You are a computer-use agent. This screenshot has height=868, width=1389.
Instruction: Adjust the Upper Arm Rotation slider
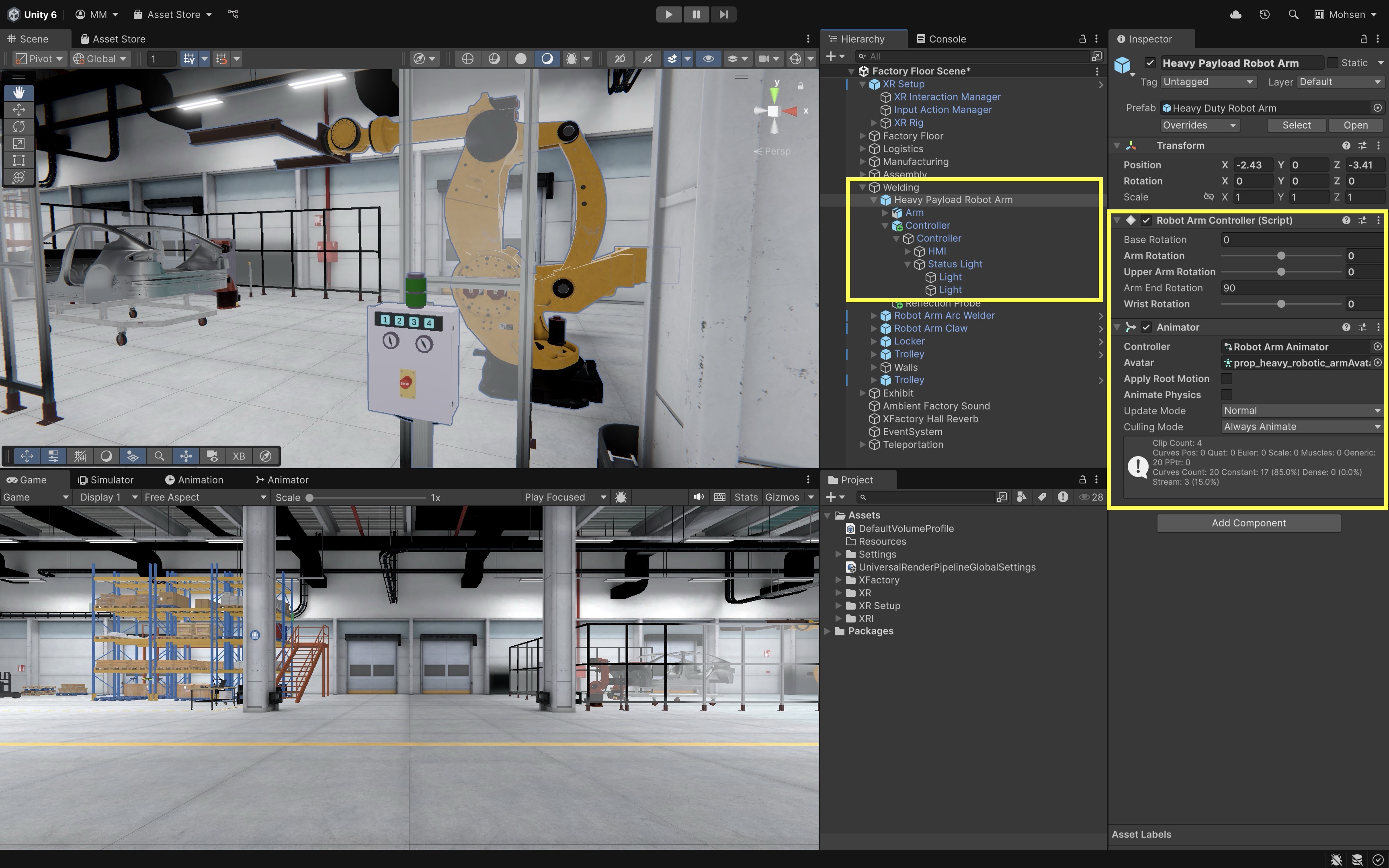[x=1280, y=272]
